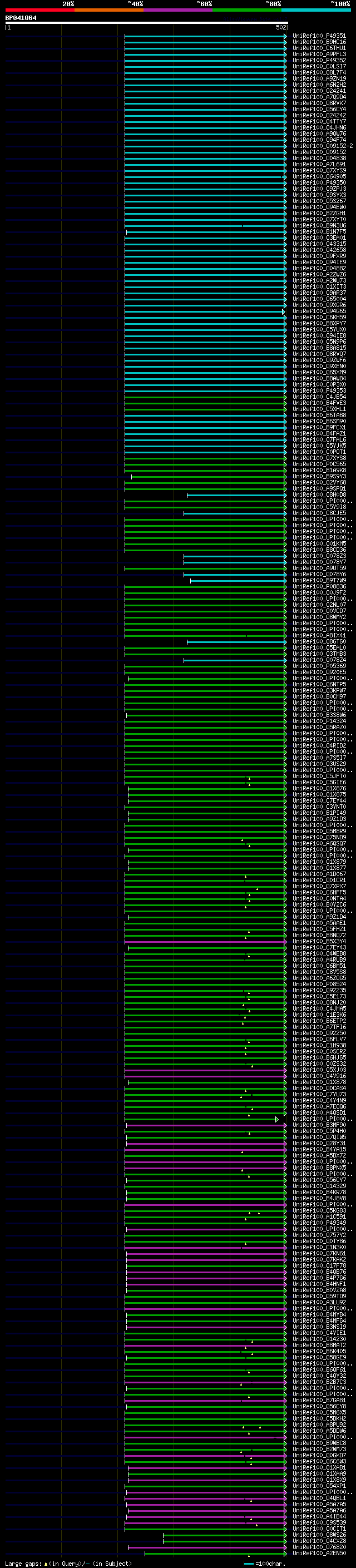
Task: Click the ~100% scale label
Action: pyautogui.click(x=341, y=4)
